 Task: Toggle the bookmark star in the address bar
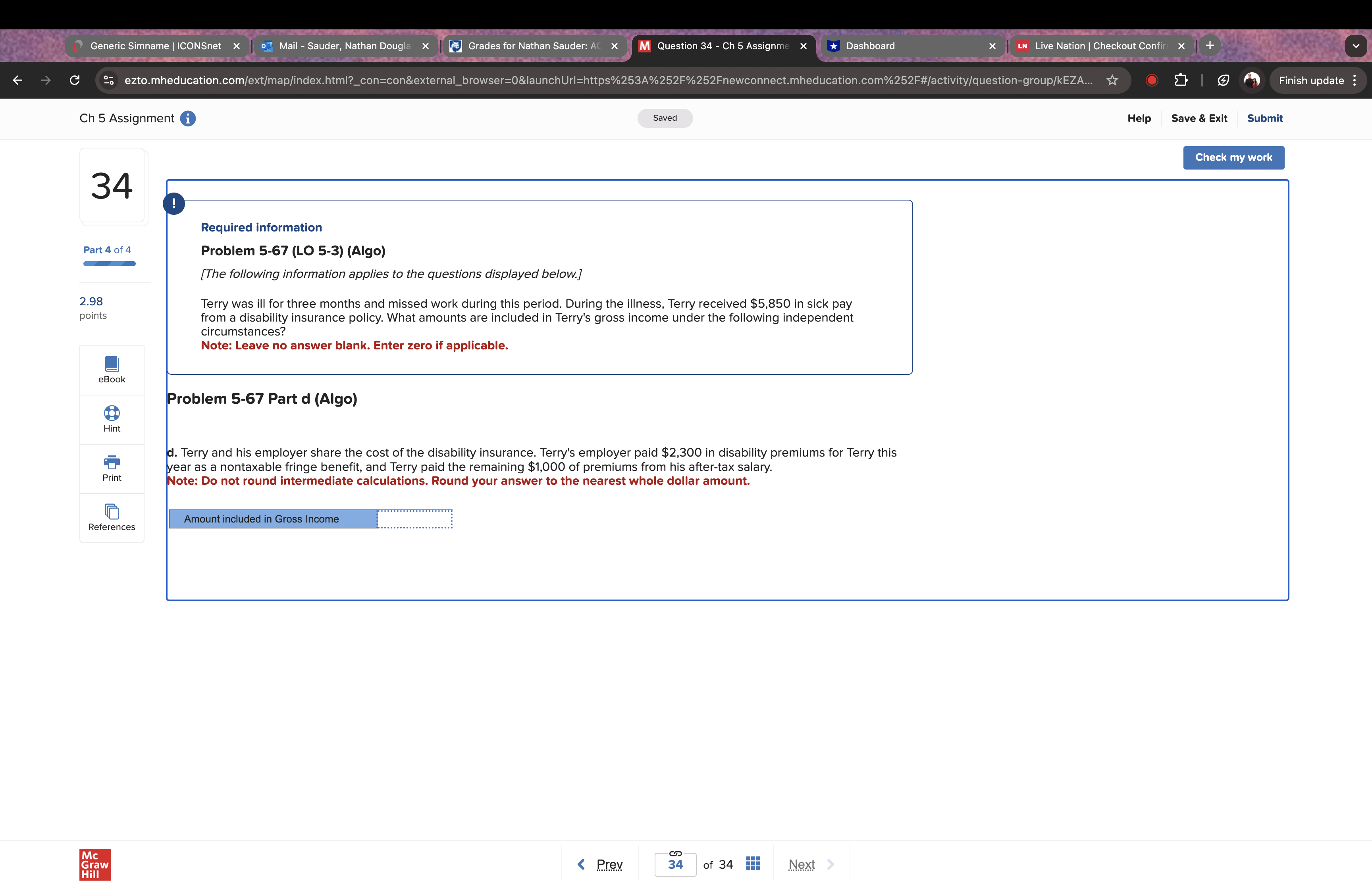(x=1112, y=81)
